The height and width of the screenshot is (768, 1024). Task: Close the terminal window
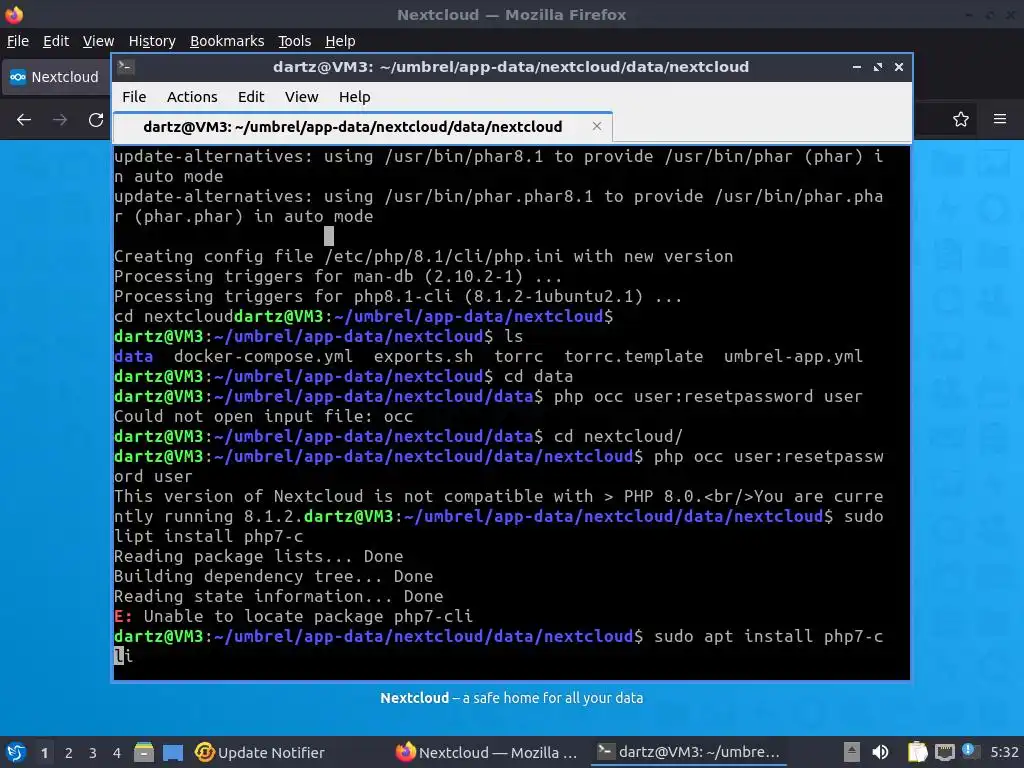(899, 67)
